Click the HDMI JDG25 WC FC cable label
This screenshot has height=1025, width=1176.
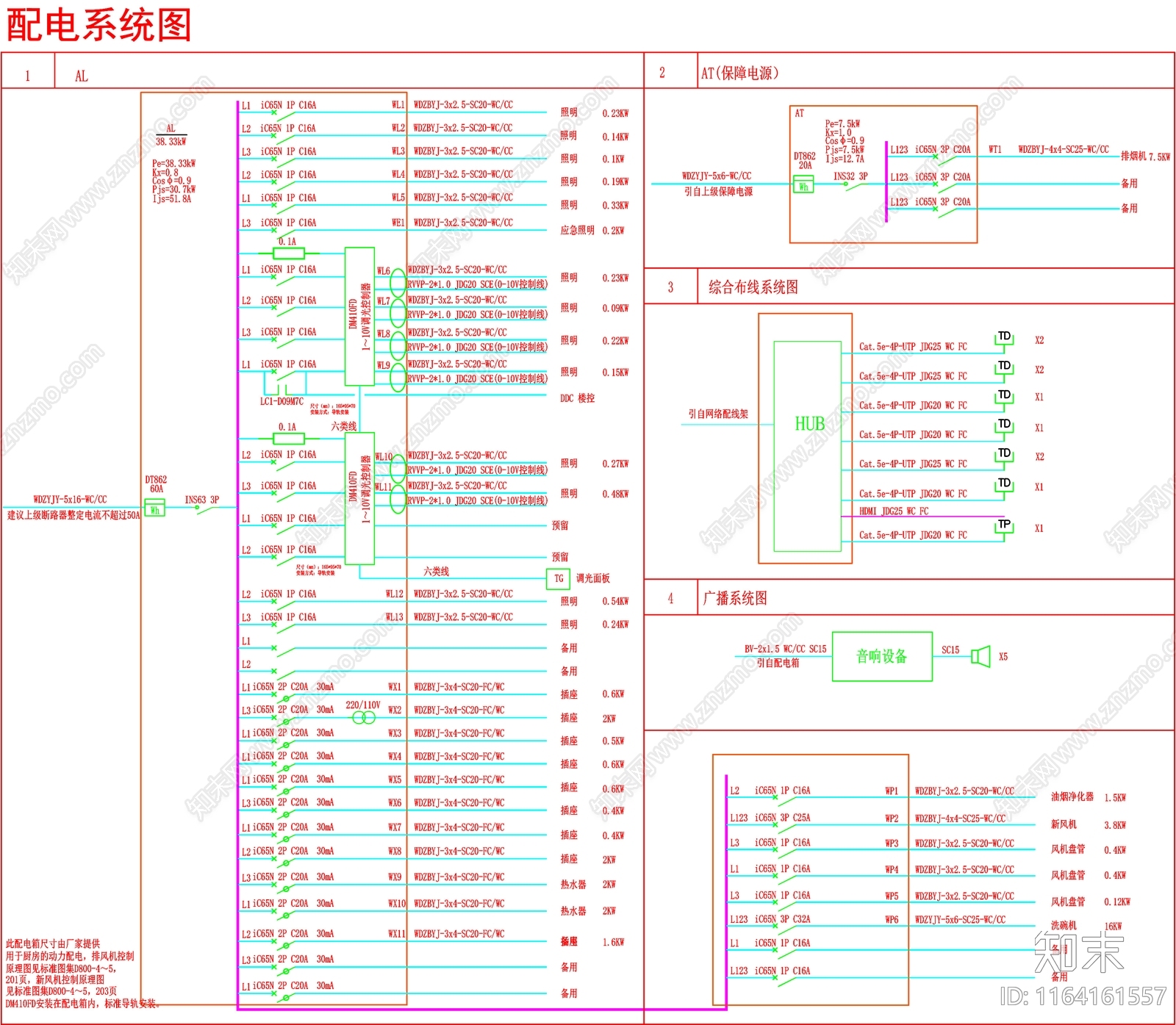pos(894,511)
